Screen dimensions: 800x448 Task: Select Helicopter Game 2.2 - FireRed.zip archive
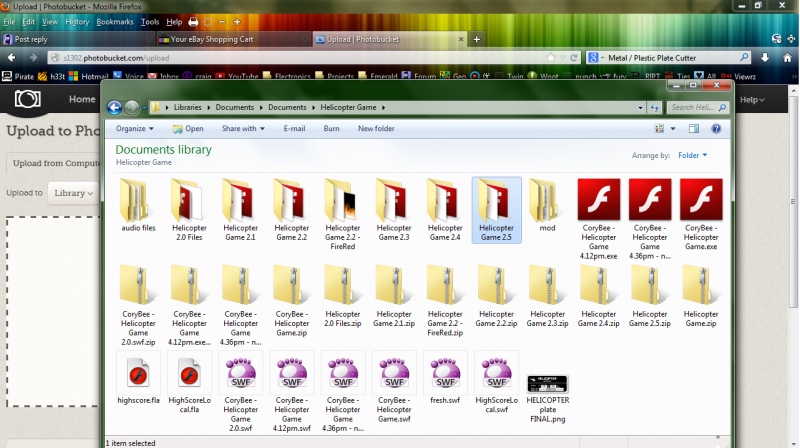(445, 301)
